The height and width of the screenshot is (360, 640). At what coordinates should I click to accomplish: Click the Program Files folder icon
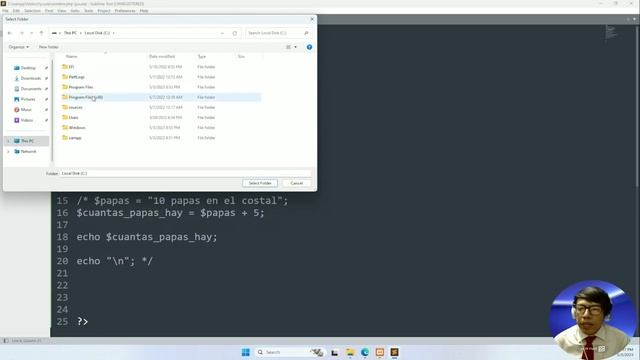pyautogui.click(x=64, y=87)
